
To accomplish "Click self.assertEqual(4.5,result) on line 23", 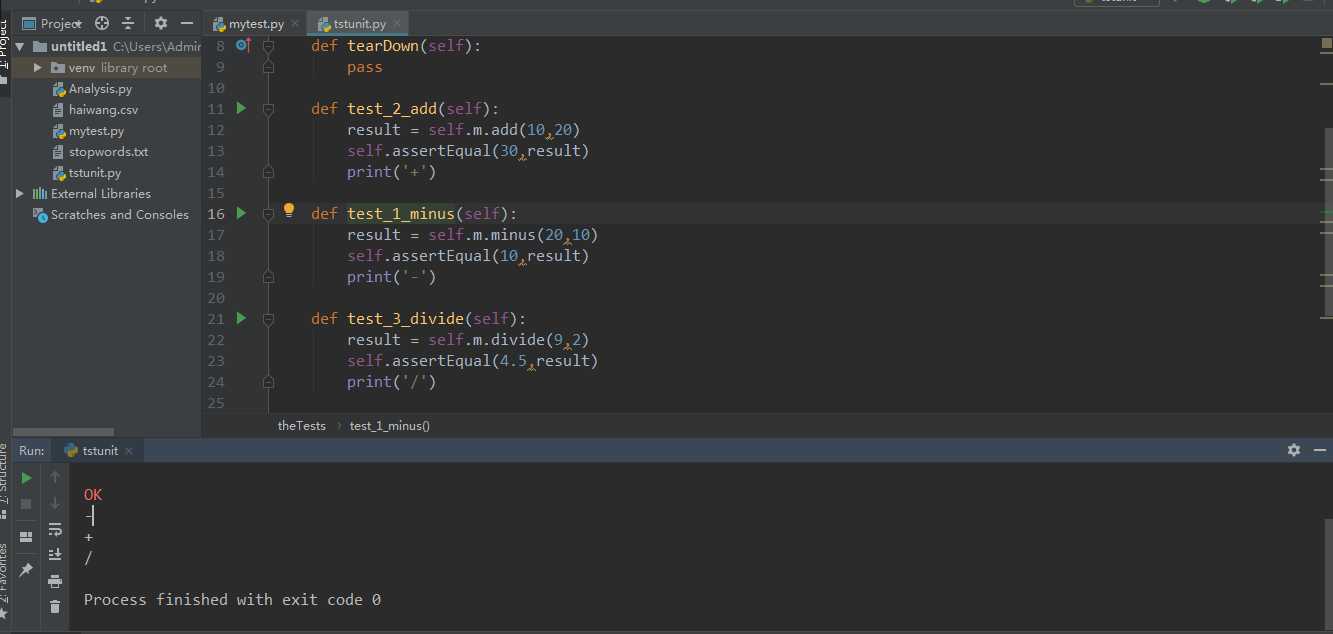I will click(472, 361).
